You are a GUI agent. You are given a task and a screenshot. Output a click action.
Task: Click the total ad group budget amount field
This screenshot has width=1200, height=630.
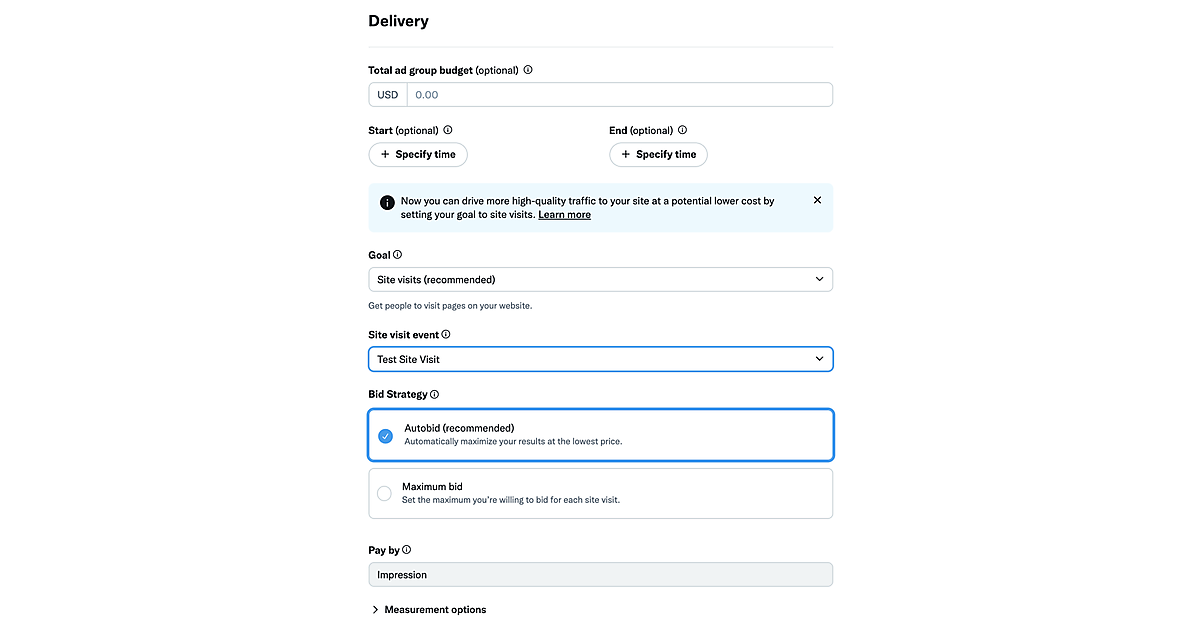(620, 95)
